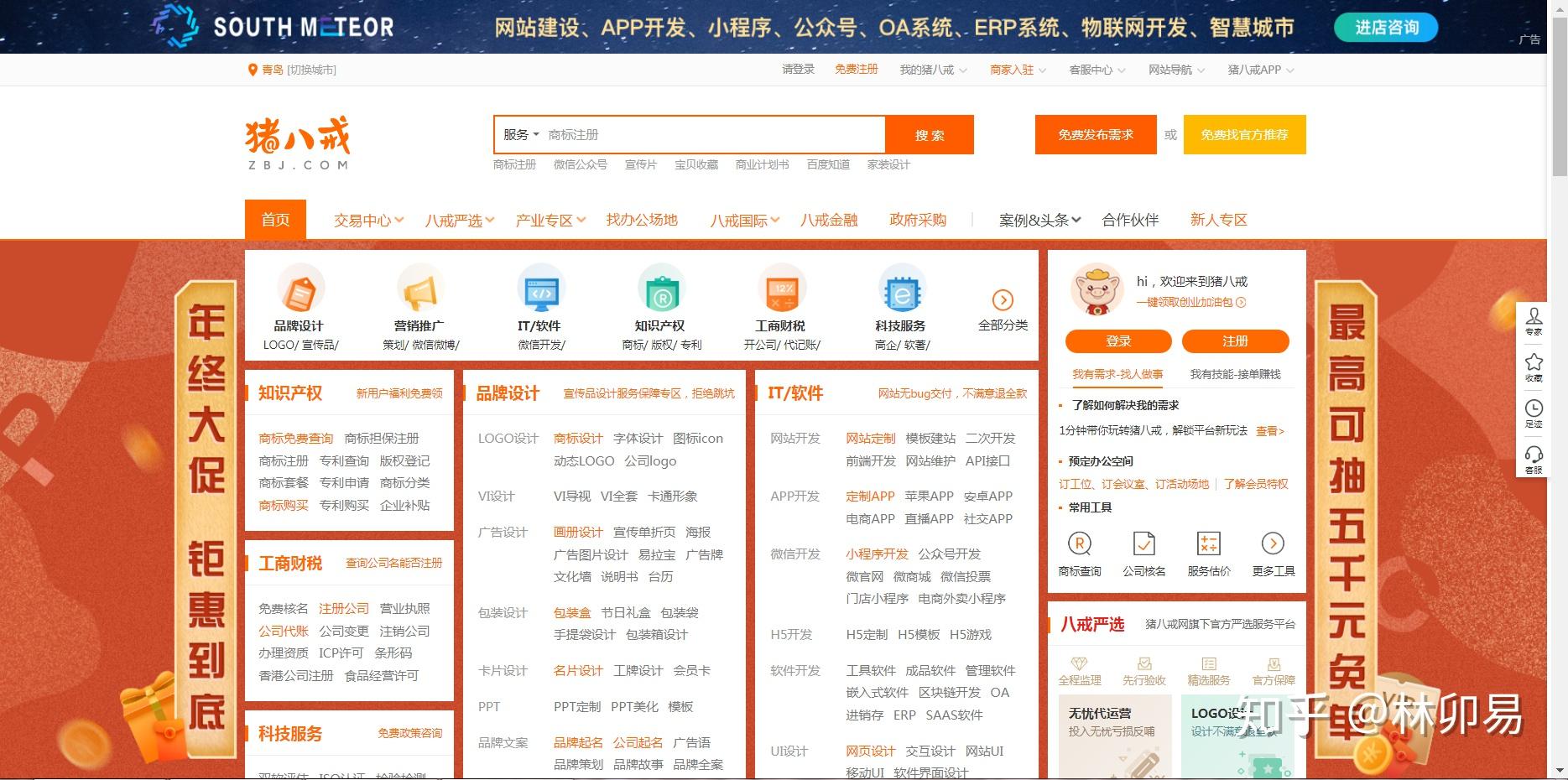Switch to 我有需求-找人做事 tab

(1117, 374)
